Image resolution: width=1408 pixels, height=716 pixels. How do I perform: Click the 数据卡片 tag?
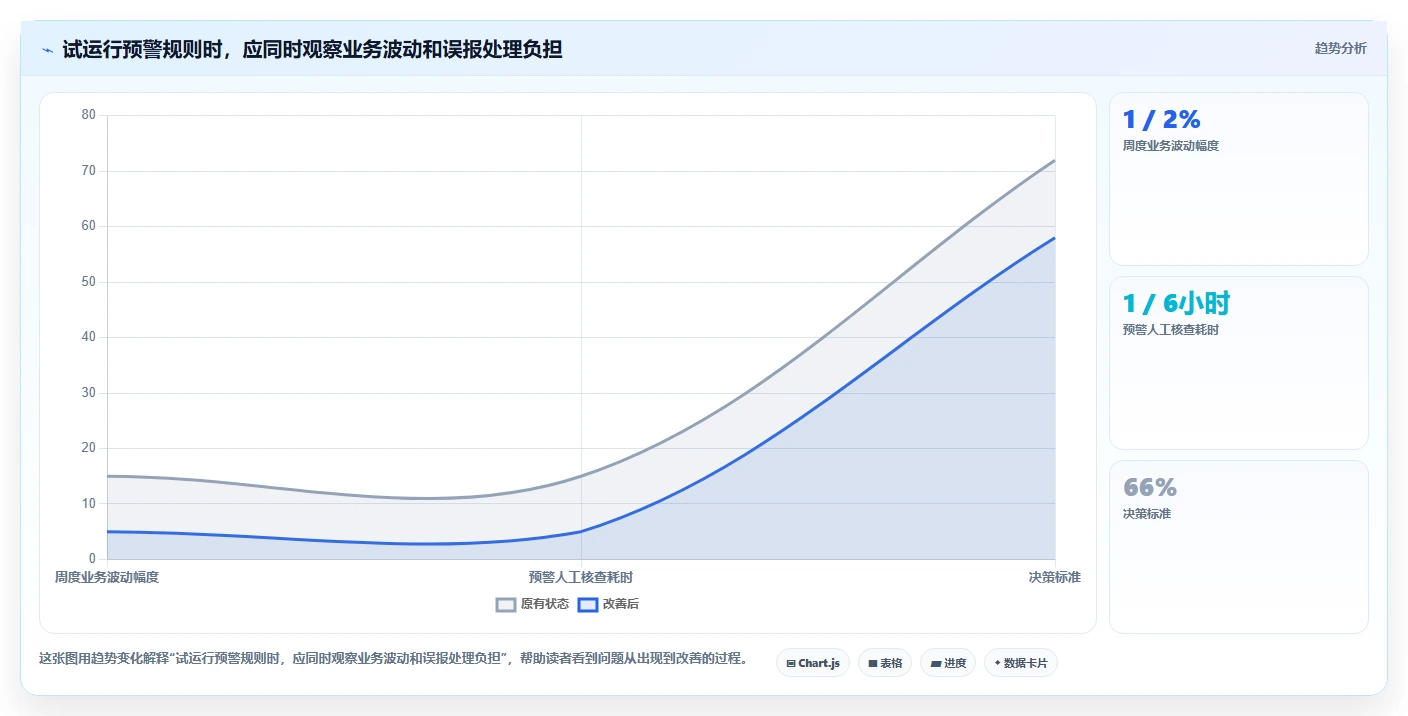click(x=1021, y=663)
